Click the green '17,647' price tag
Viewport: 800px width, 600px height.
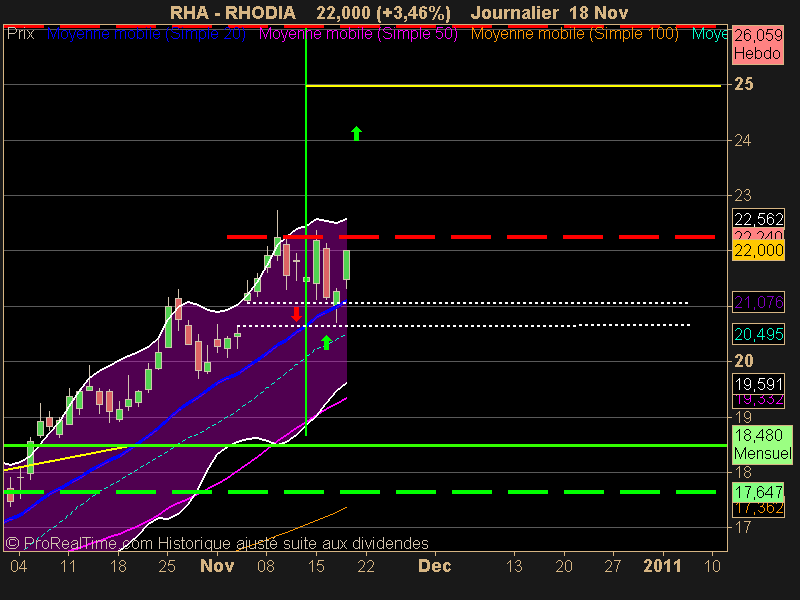[758, 492]
